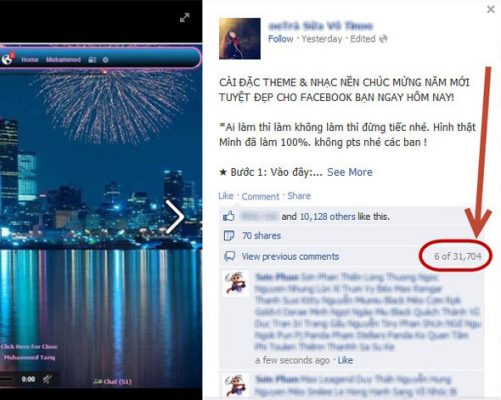501x400 pixels.
Task: Open list of 10,128 others who liked
Action: tap(328, 217)
